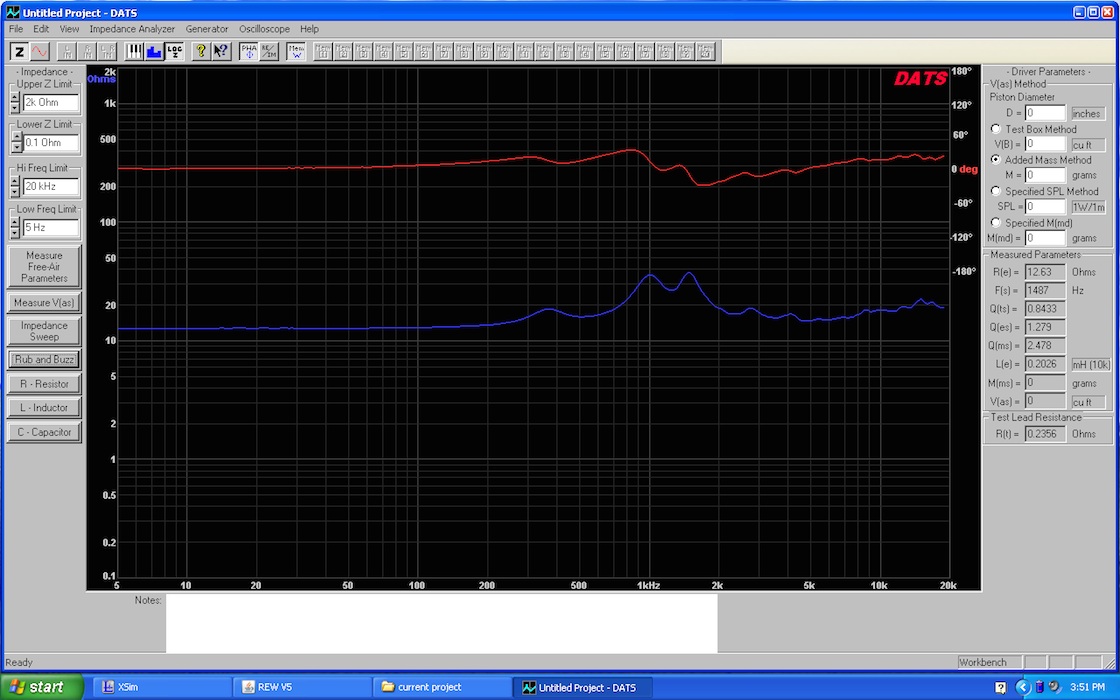Click the Measure V(as) button
Screen dimensions: 1120x700
coord(44,302)
